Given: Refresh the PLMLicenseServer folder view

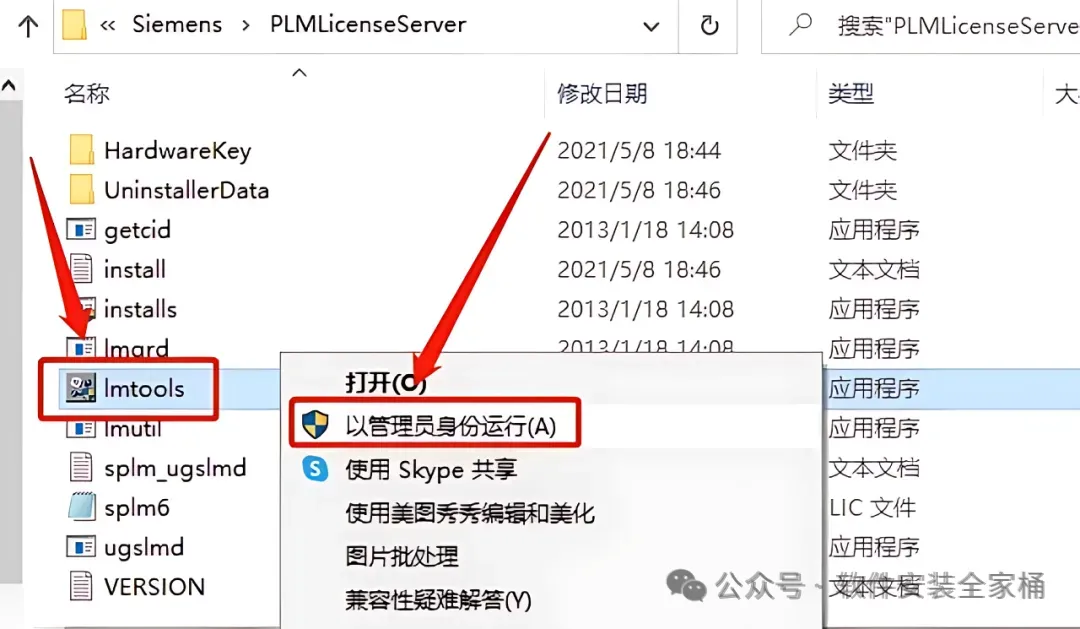Looking at the screenshot, I should pyautogui.click(x=709, y=26).
